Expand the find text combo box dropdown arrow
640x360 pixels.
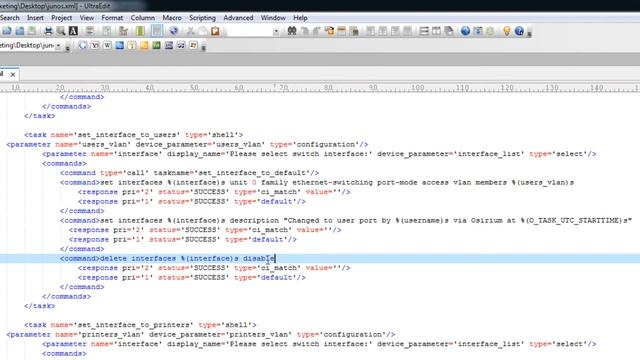click(x=276, y=31)
